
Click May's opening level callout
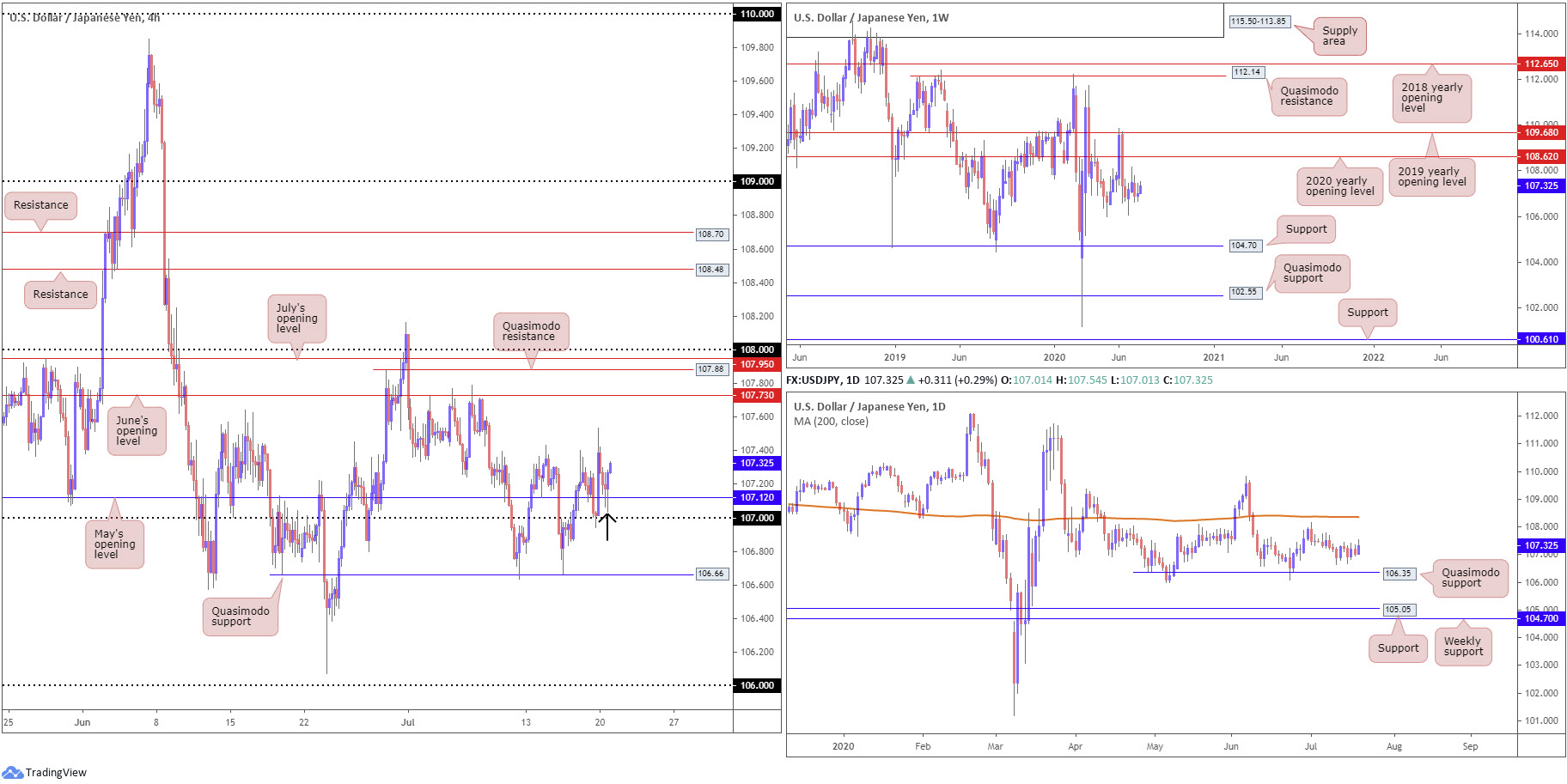click(114, 544)
